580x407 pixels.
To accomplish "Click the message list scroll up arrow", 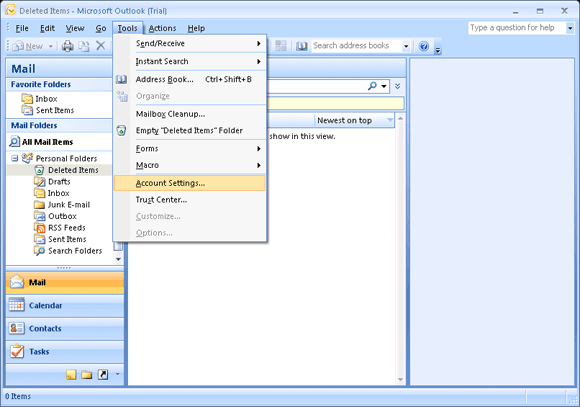I will 400,119.
